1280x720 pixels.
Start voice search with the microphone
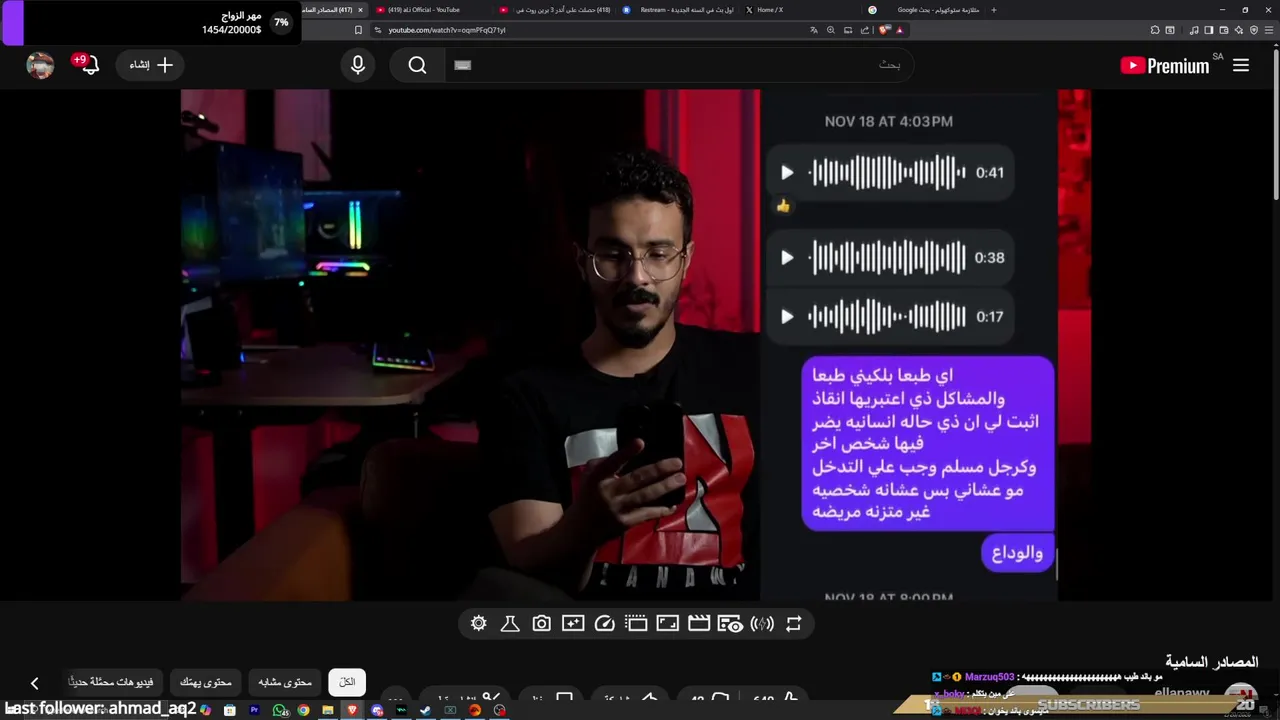[x=358, y=65]
